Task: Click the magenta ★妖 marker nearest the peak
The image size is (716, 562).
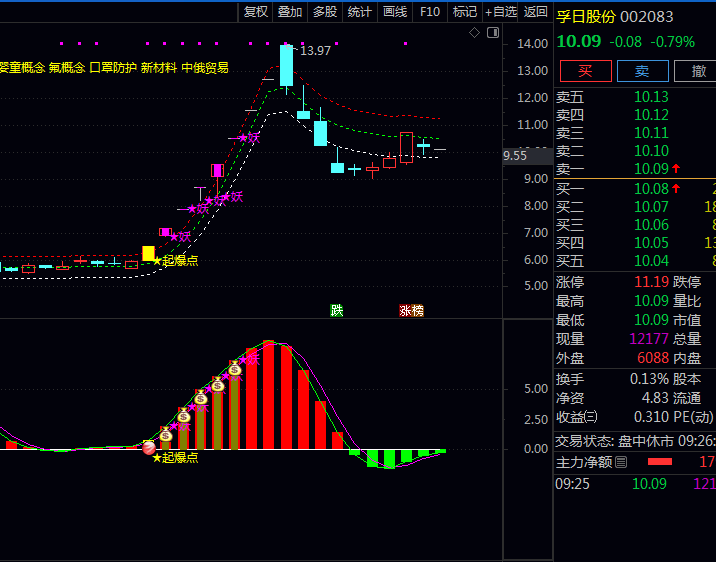Action: tap(250, 137)
